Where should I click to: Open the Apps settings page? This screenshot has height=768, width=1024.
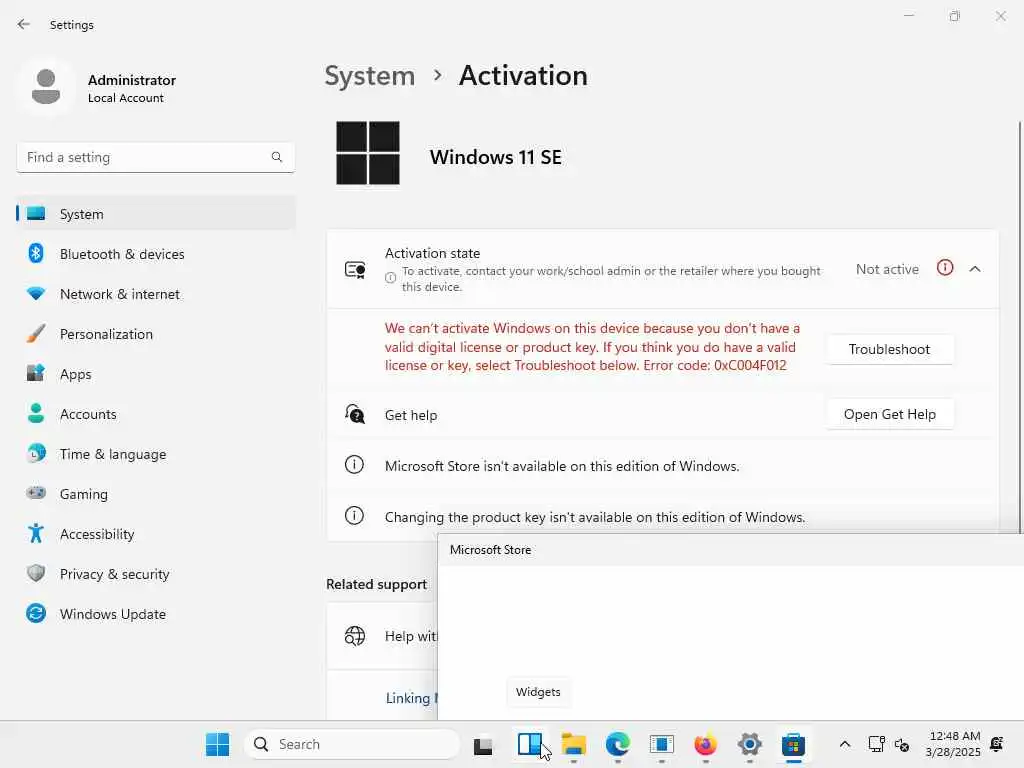tap(155, 374)
